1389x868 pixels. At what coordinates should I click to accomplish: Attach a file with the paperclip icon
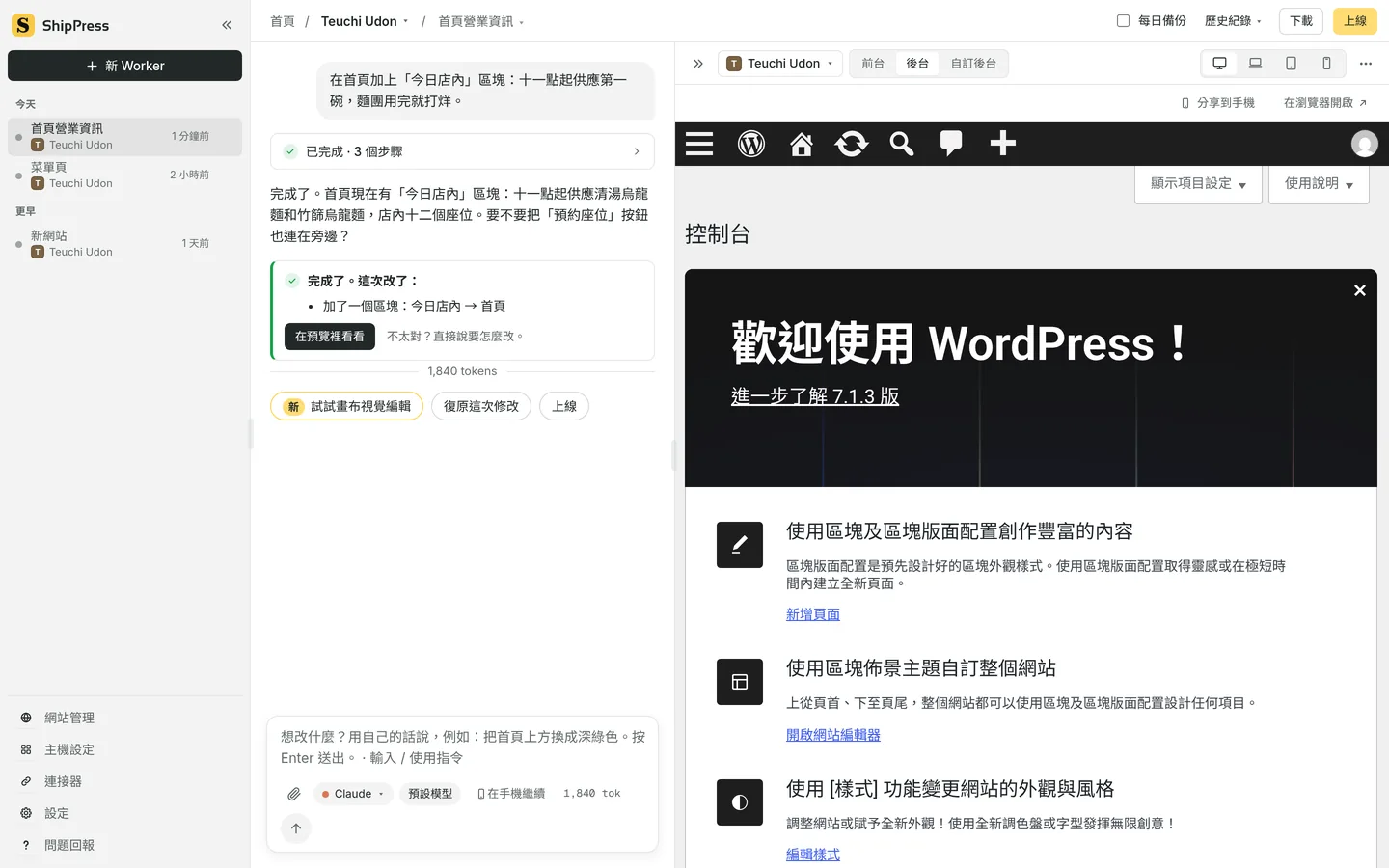pos(294,794)
